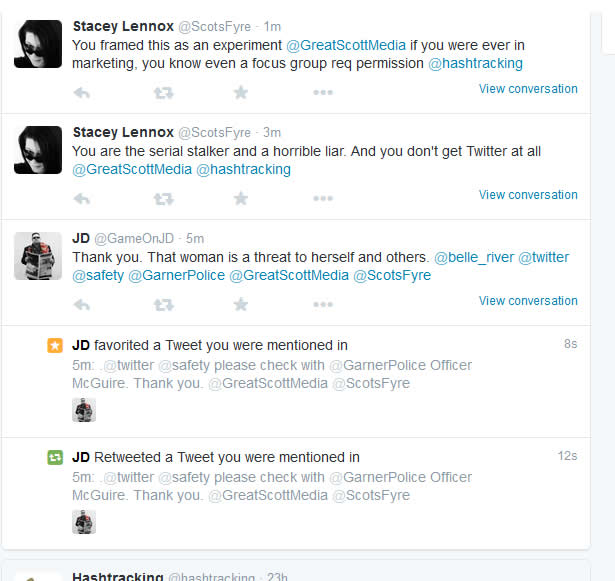
Task: Open more options on the 3m tweet
Action: pos(322,198)
